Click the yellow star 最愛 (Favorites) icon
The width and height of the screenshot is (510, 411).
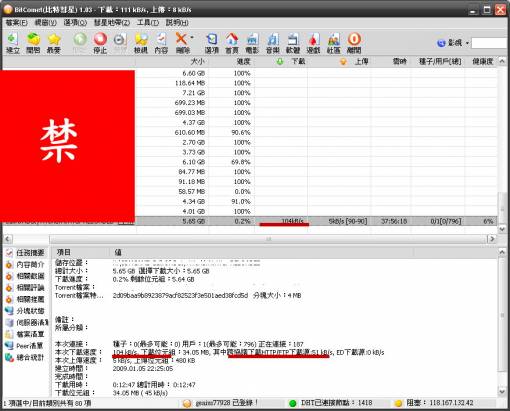(53, 43)
